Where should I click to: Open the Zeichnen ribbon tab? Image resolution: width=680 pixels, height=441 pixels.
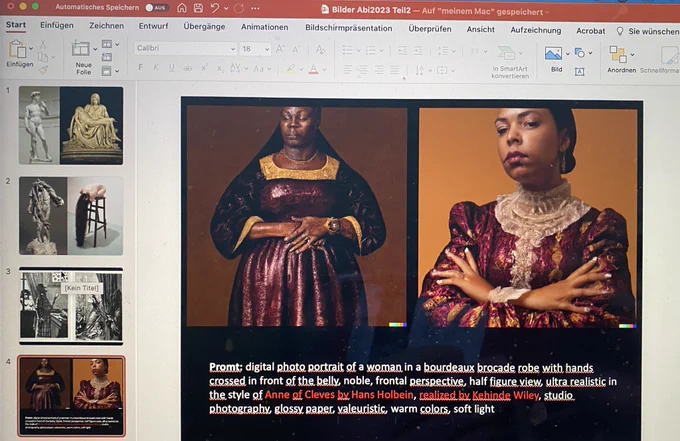coord(107,26)
